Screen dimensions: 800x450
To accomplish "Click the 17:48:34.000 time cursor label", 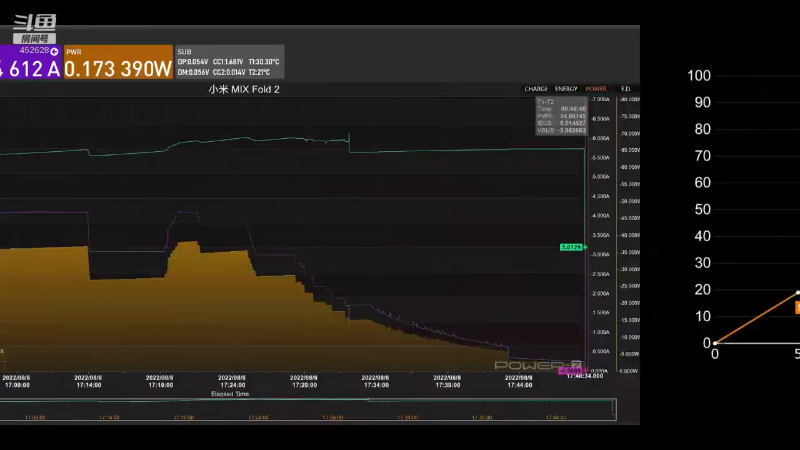I will point(585,376).
